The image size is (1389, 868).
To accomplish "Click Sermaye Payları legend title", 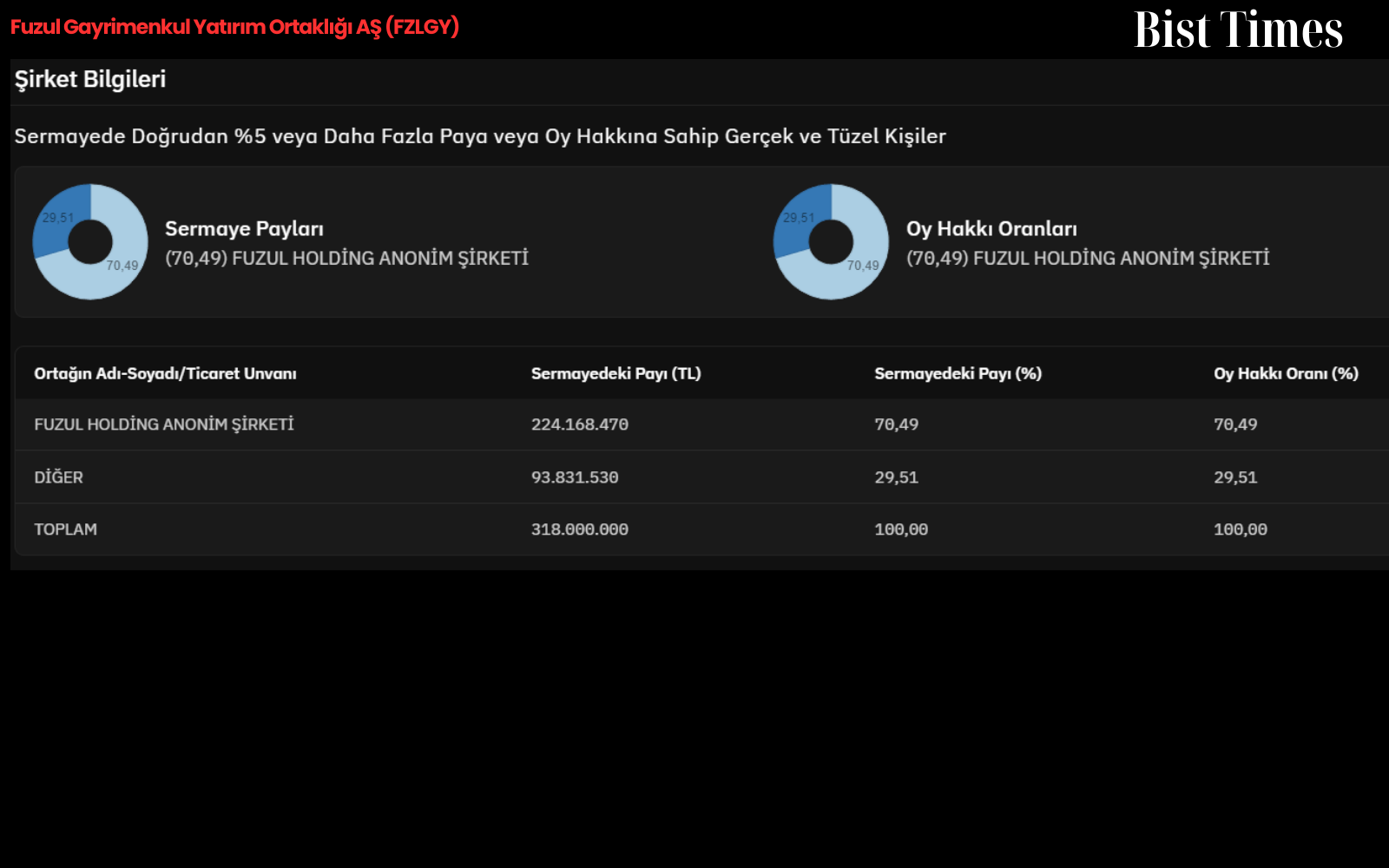I will click(x=244, y=229).
